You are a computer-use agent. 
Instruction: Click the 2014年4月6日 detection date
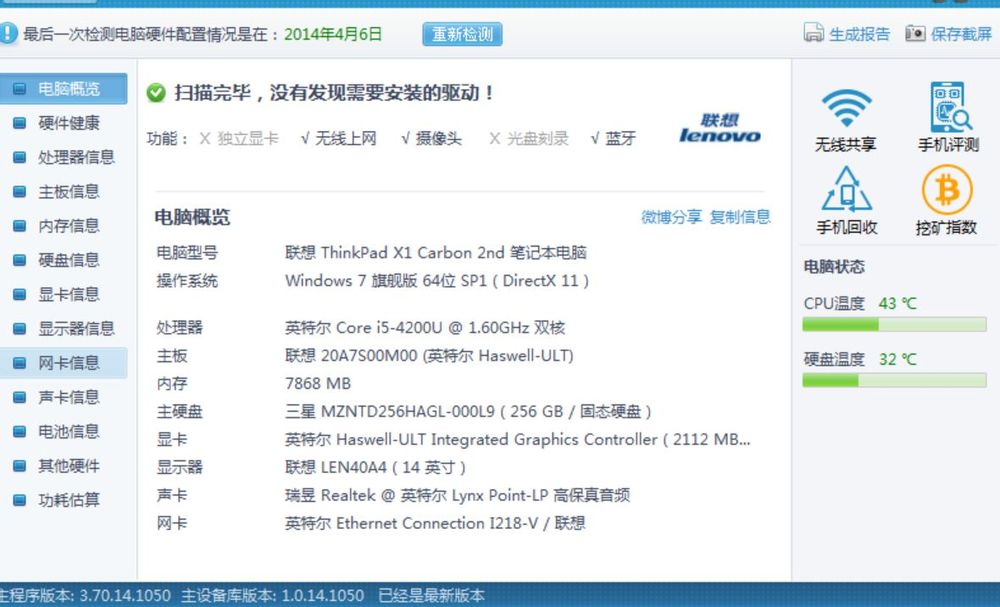coord(333,34)
